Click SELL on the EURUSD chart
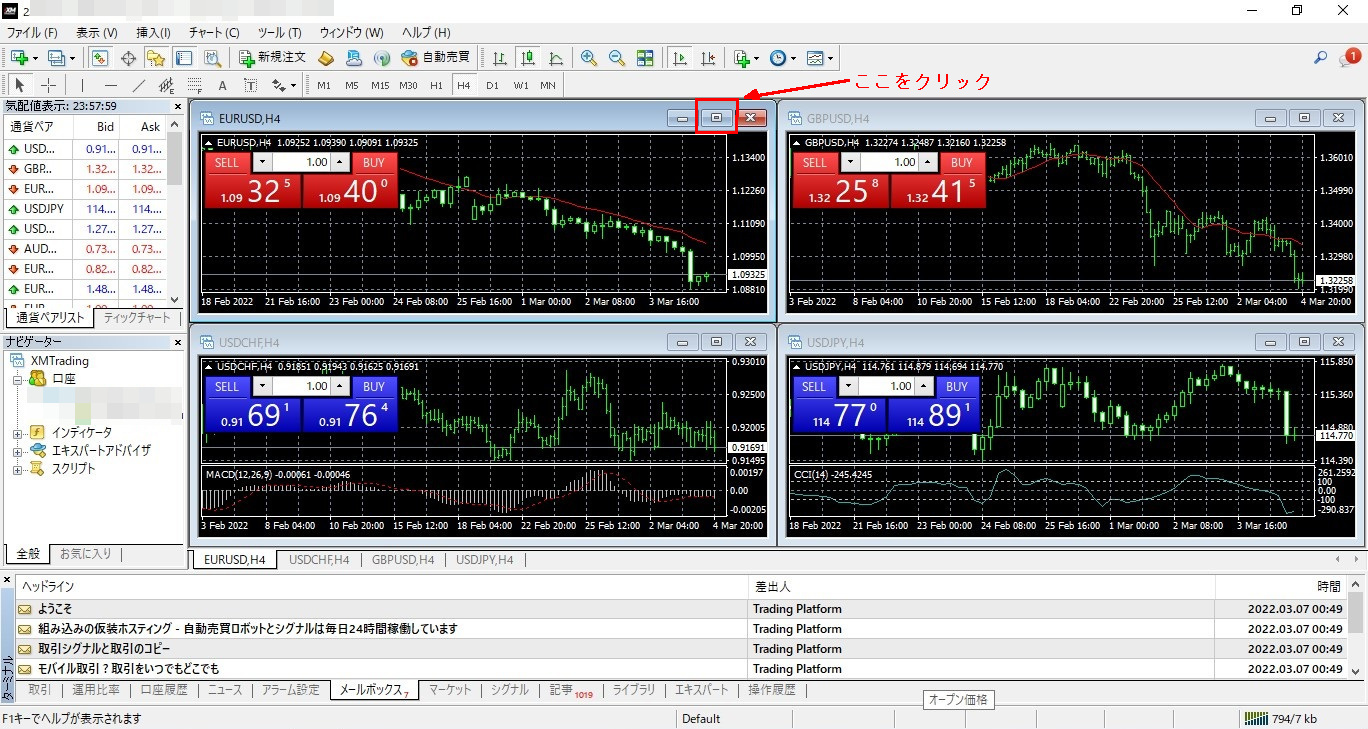Viewport: 1368px width, 729px height. (x=227, y=162)
